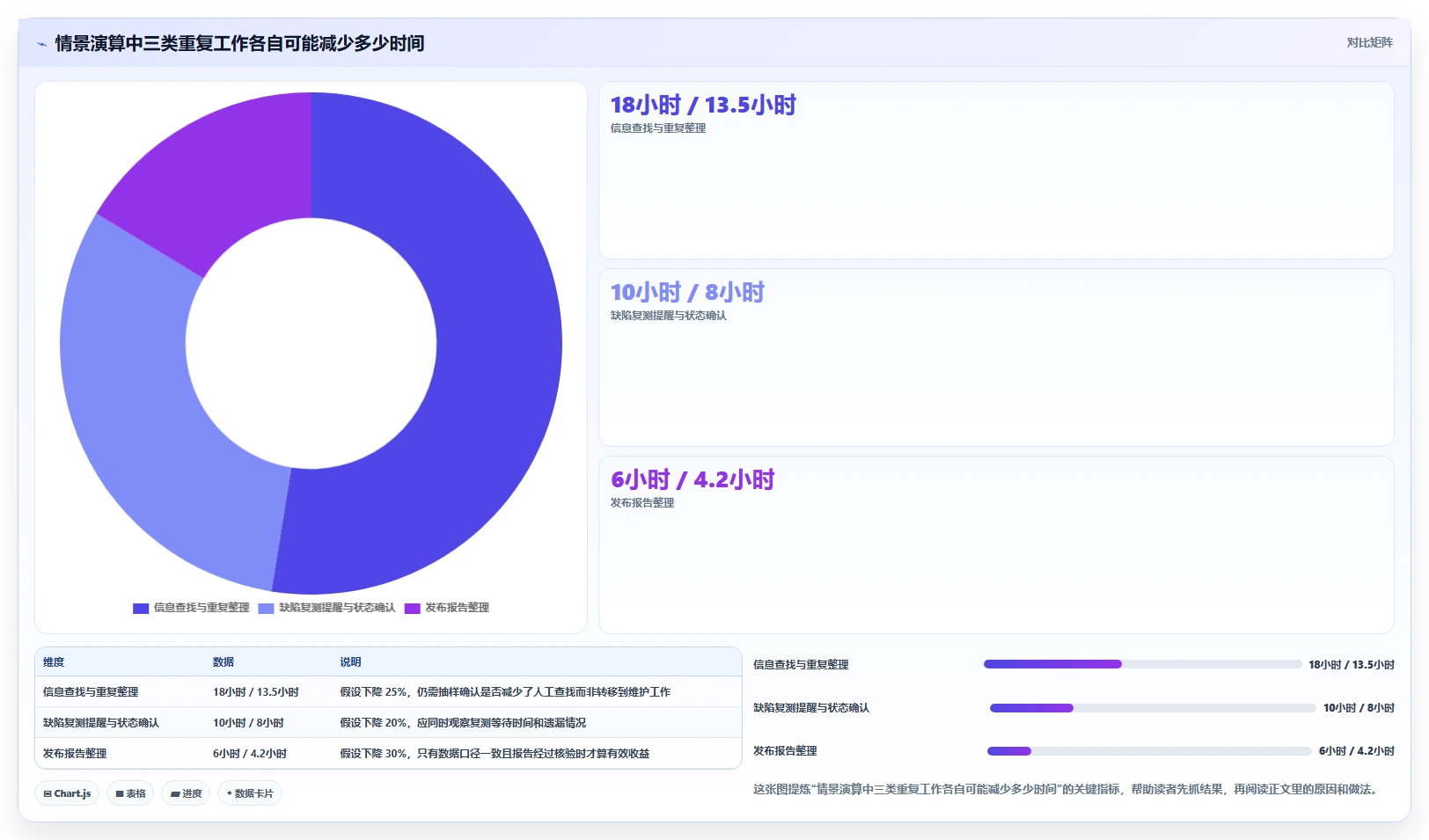Click progress label 缺陷复测提醒与状态确认
Image resolution: width=1429 pixels, height=840 pixels.
[x=811, y=708]
